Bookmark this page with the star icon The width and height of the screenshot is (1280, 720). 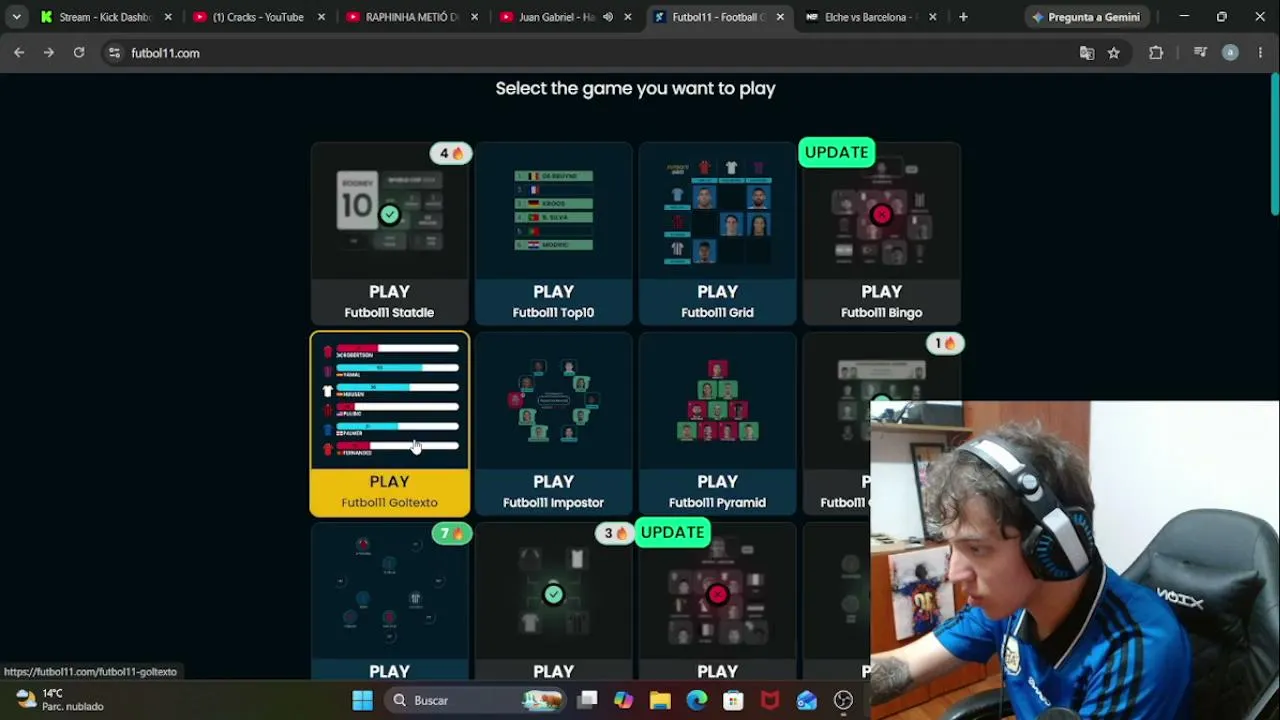point(1114,53)
